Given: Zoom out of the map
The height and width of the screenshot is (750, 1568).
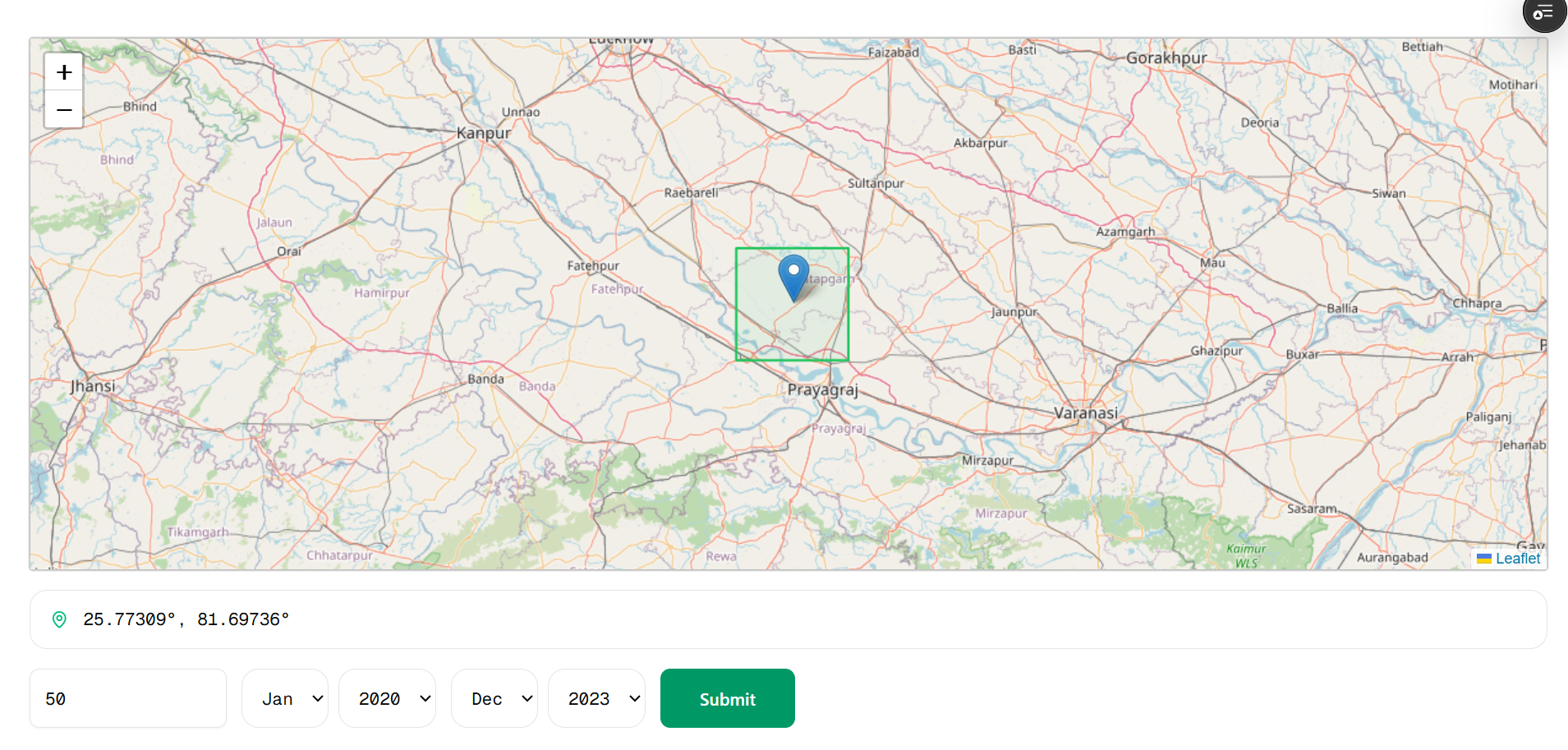Looking at the screenshot, I should point(64,110).
